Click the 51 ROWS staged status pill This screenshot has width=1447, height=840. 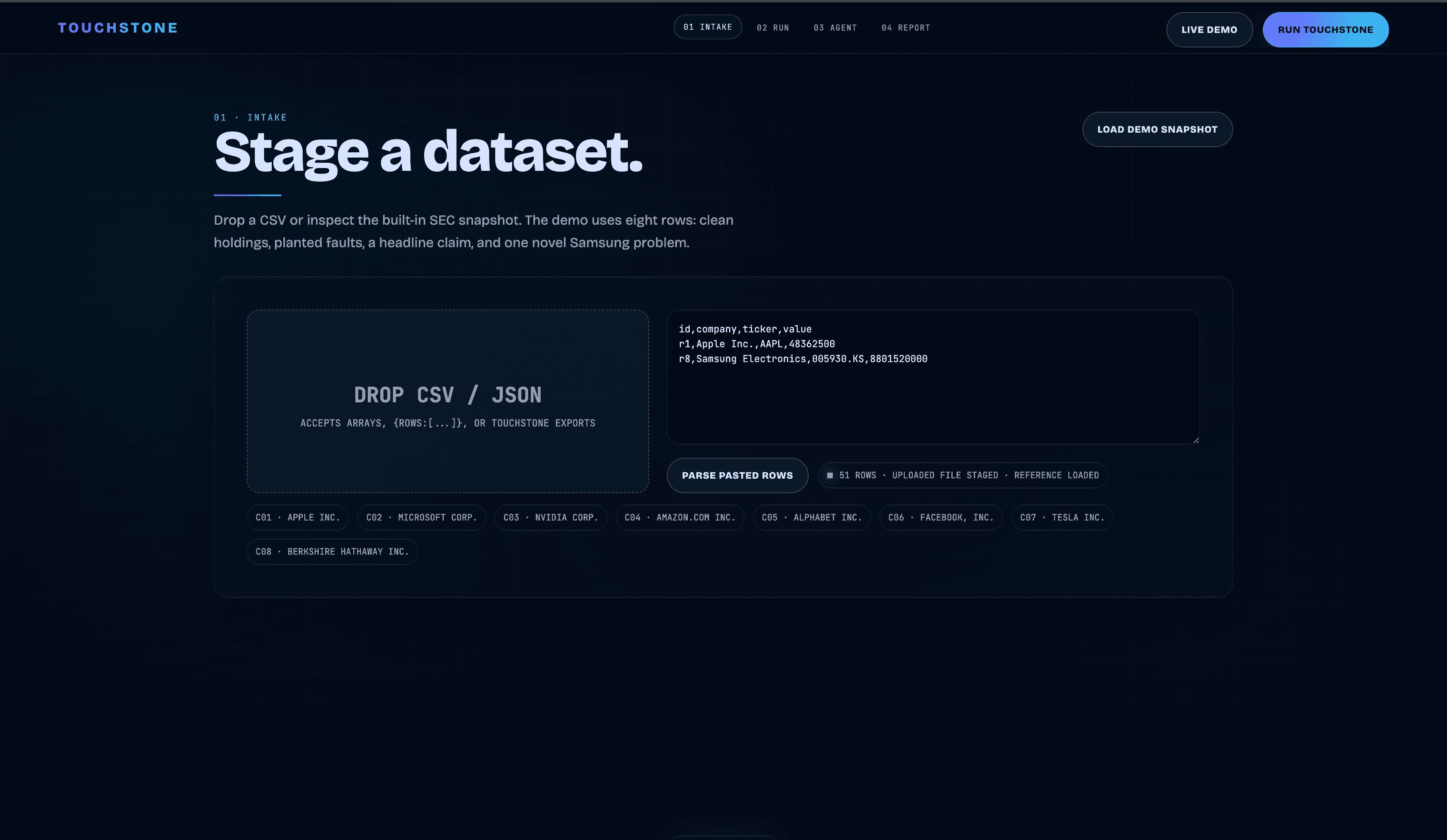pyautogui.click(x=962, y=475)
